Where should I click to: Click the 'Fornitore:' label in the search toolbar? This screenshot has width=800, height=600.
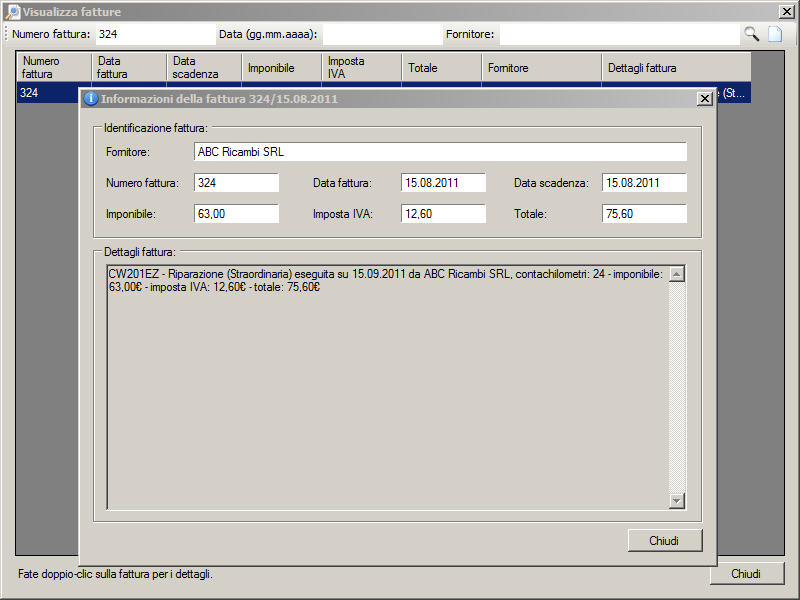coord(470,34)
